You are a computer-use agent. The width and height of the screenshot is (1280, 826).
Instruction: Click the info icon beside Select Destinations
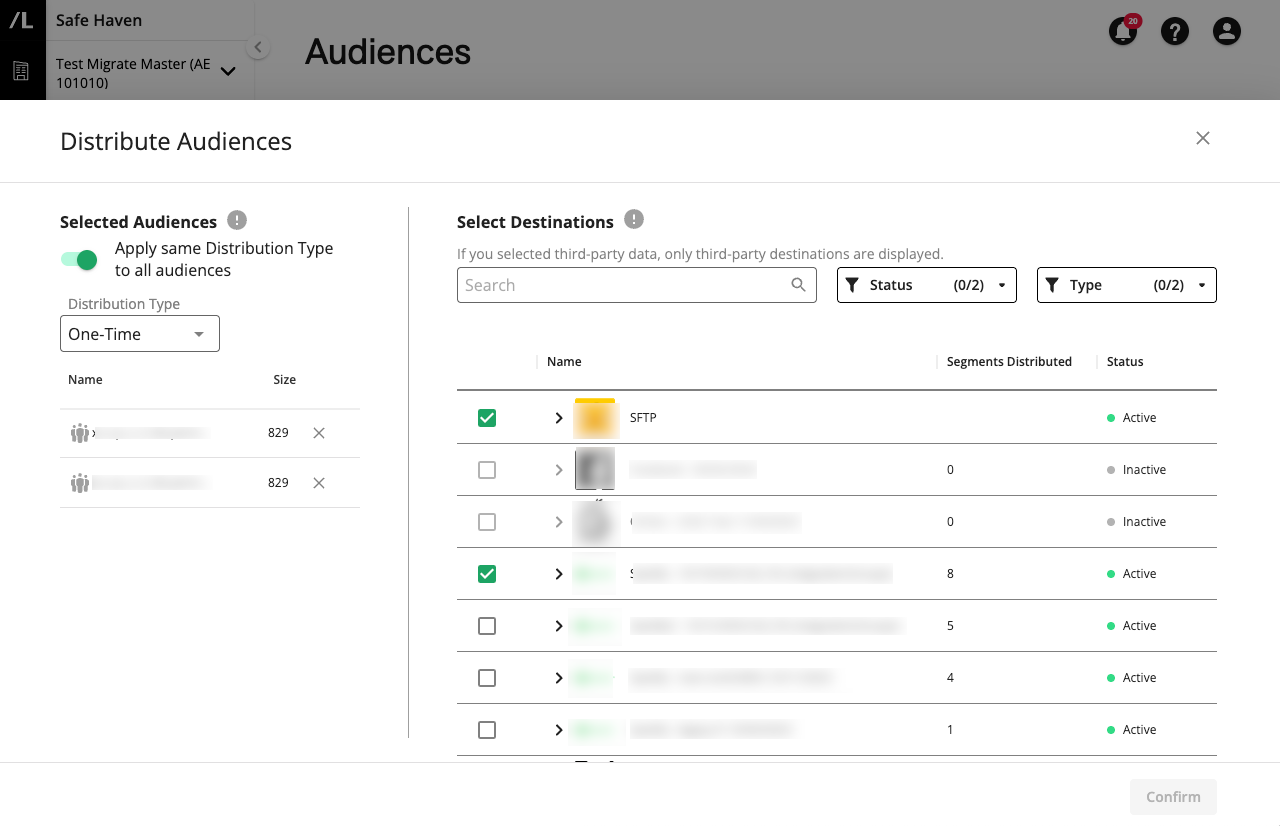click(634, 220)
